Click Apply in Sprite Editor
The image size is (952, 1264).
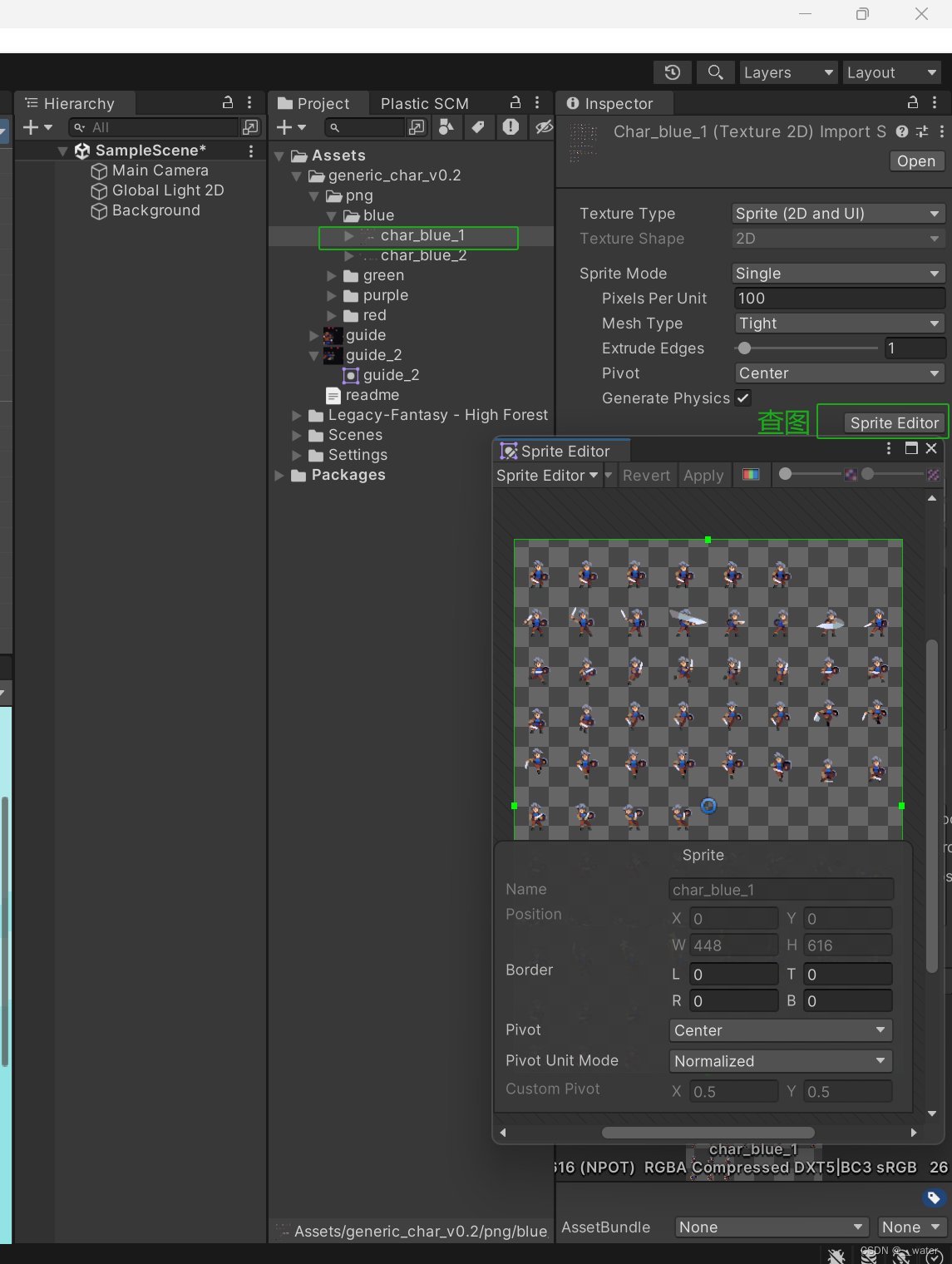(x=703, y=476)
